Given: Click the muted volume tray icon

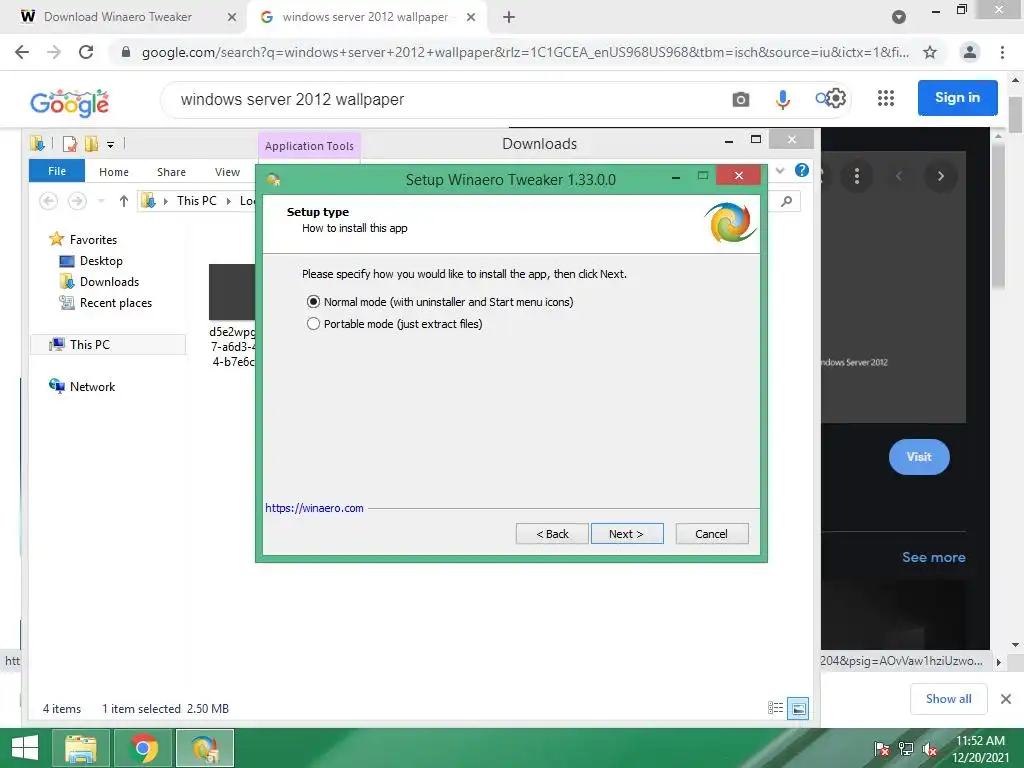Looking at the screenshot, I should pyautogui.click(x=930, y=749).
